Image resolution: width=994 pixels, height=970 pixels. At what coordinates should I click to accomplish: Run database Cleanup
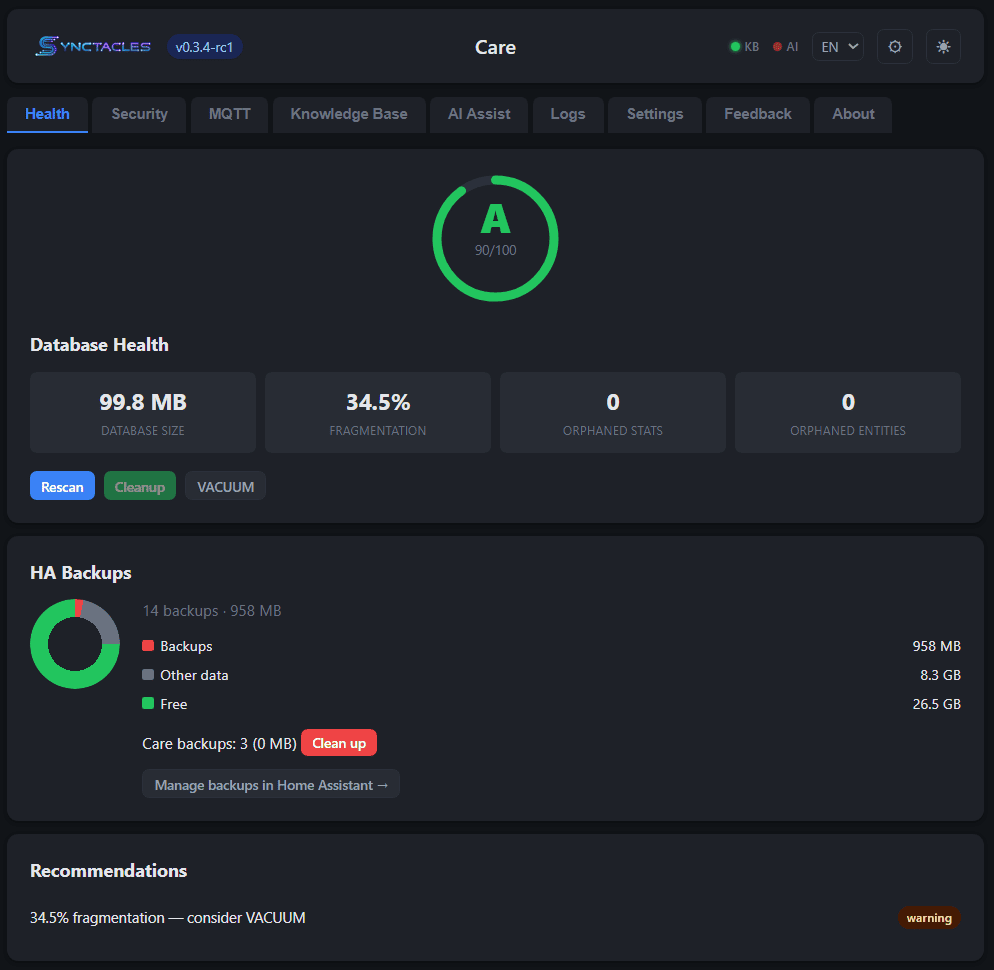[139, 486]
